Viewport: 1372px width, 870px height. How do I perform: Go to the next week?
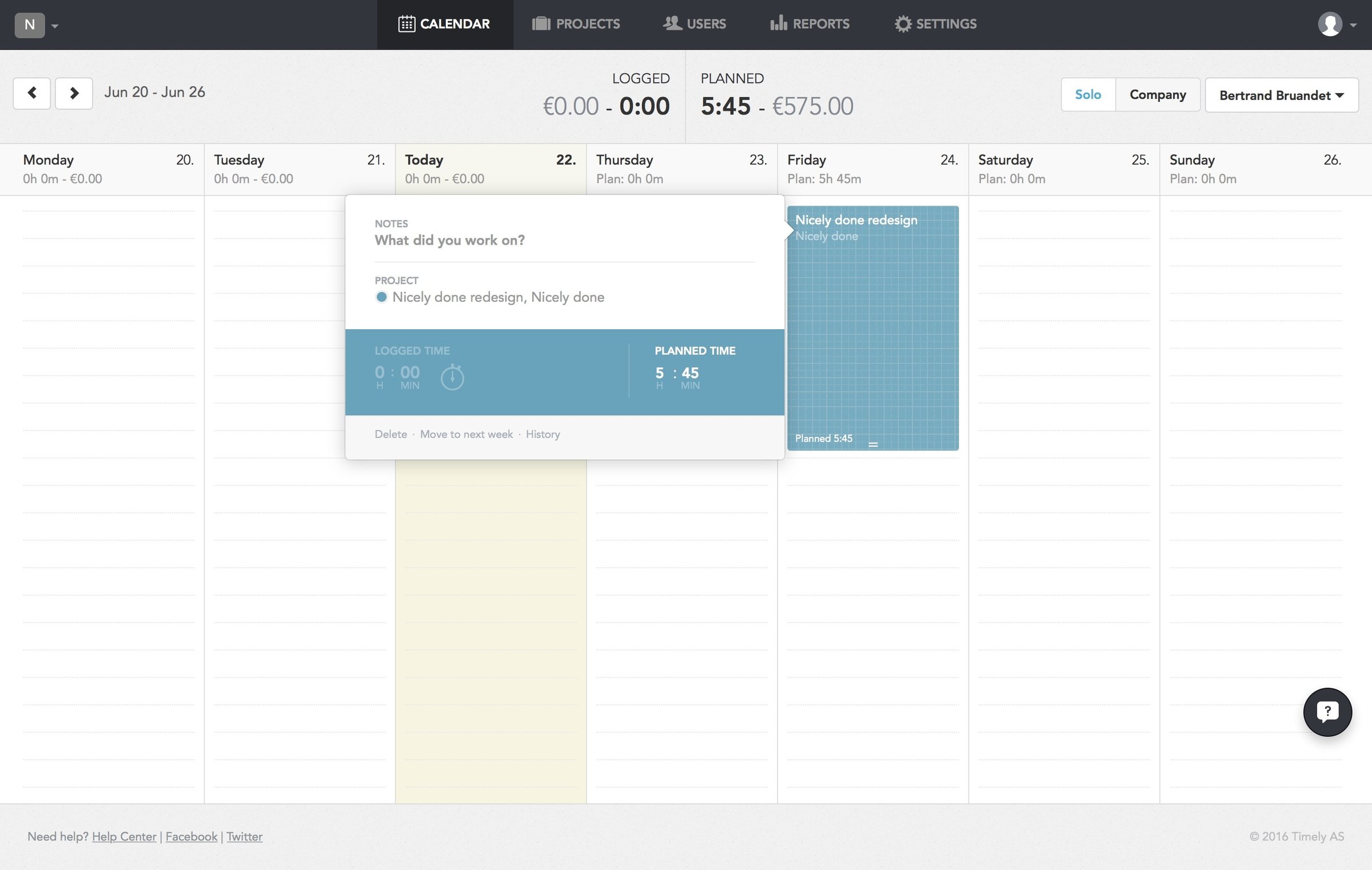tap(74, 93)
